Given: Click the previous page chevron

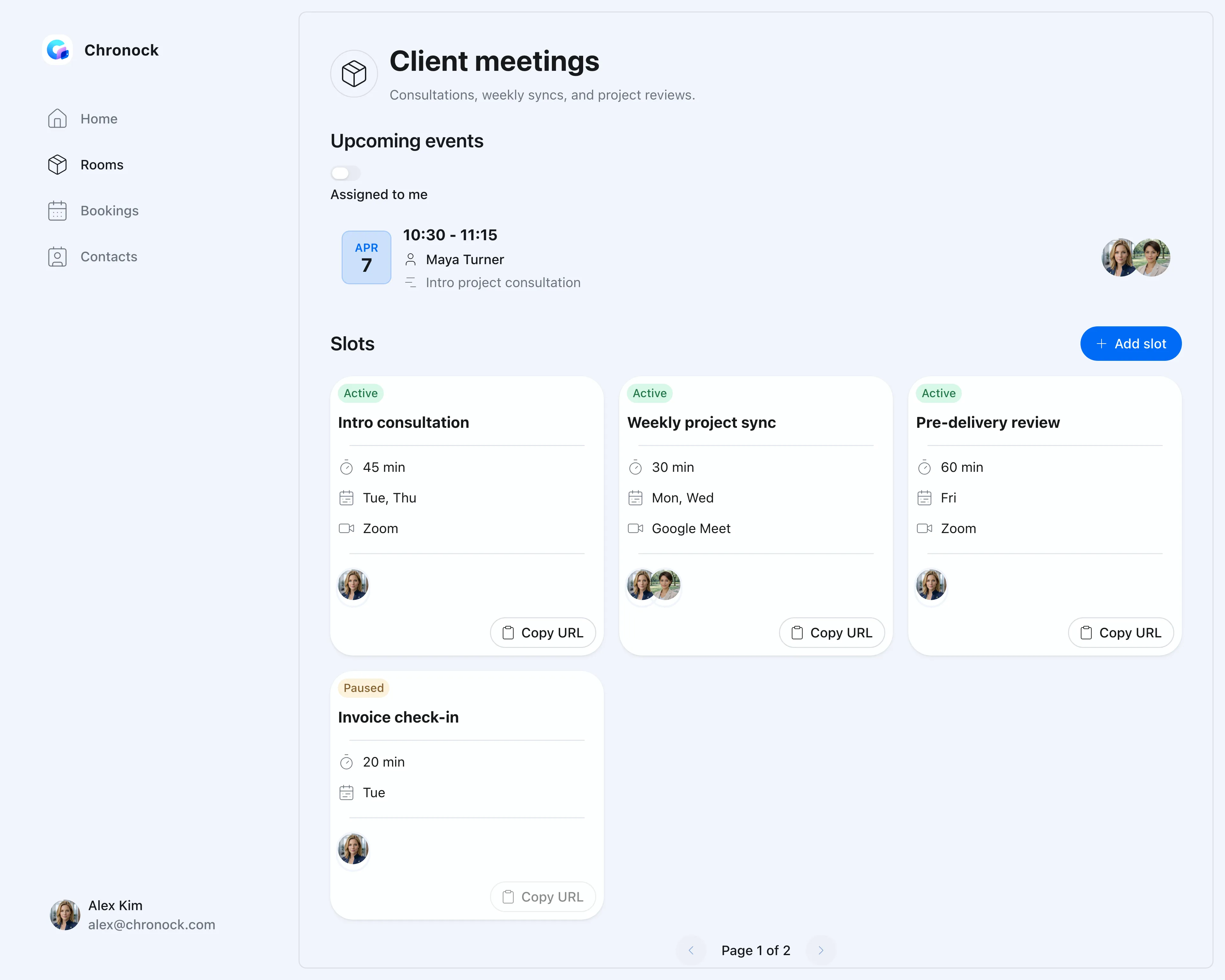Looking at the screenshot, I should point(691,950).
